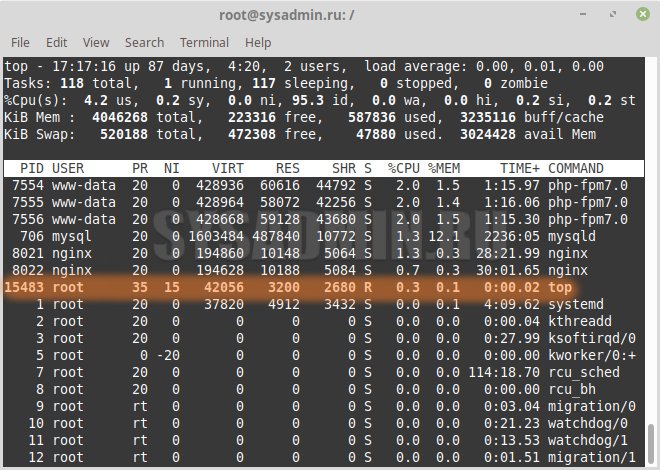Open the Edit menu
The image size is (660, 470).
click(56, 43)
